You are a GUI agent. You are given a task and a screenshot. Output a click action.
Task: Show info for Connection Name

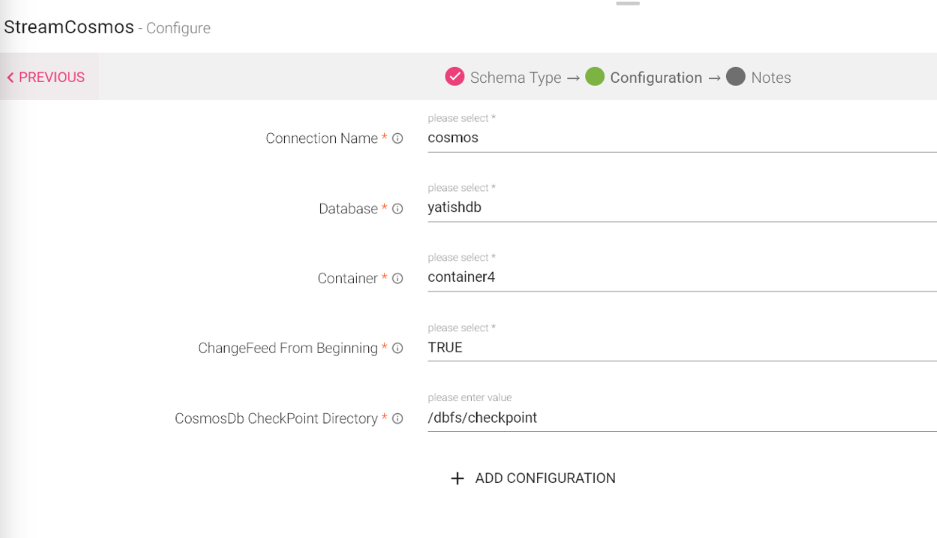coord(397,139)
